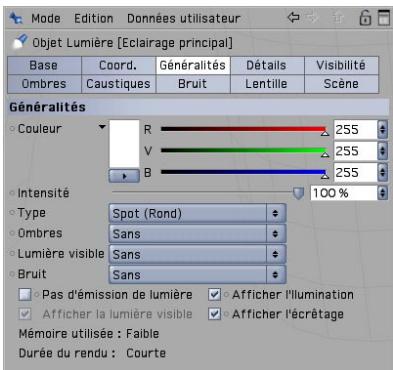Click 'Objet Lumière [Eclairage principal]' title
Image resolution: width=393 pixels, height=370 pixels.
[132, 43]
